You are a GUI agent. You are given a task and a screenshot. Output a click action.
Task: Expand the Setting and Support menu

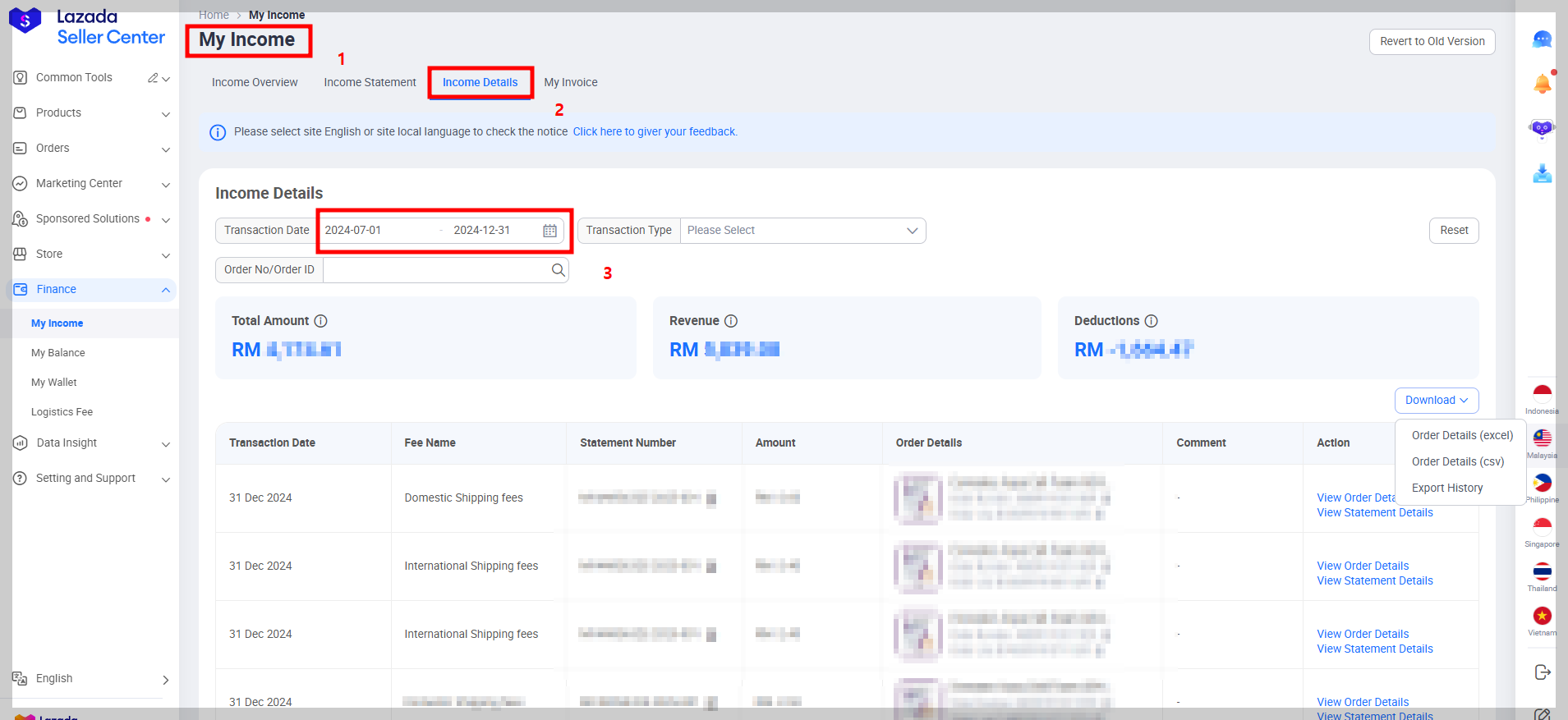click(166, 479)
